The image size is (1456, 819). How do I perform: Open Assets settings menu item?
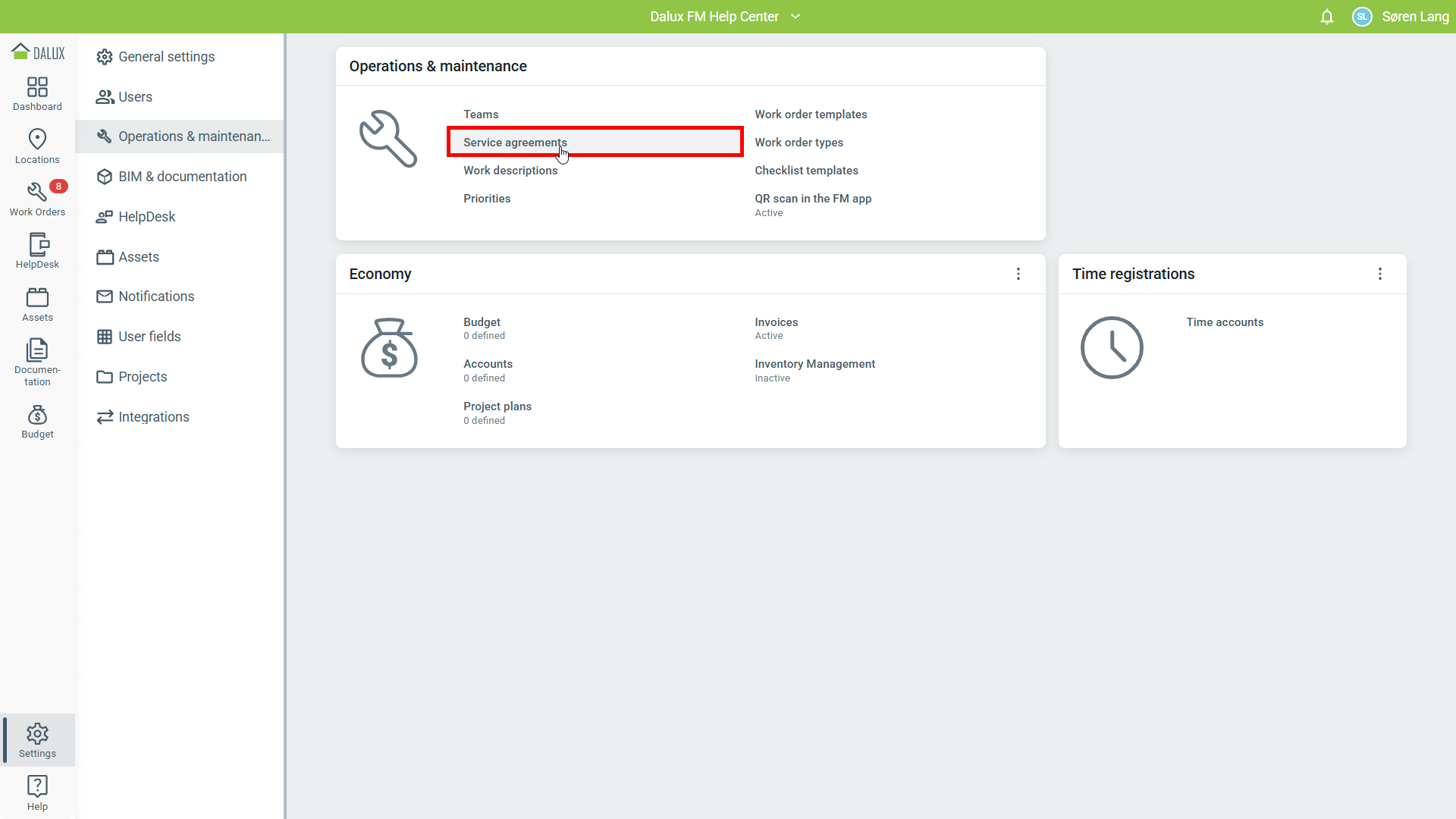click(180, 257)
